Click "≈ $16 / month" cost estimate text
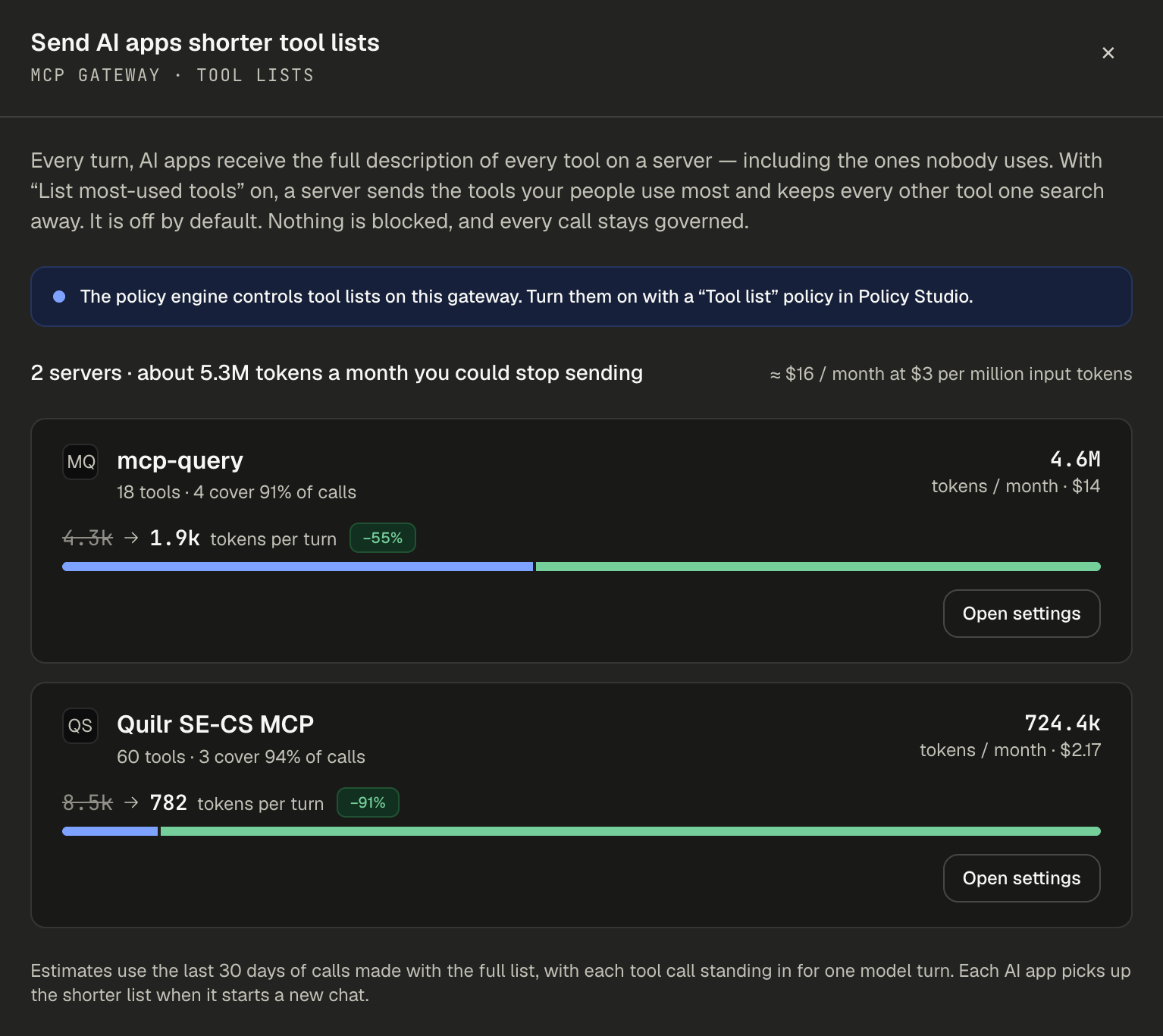Viewport: 1163px width, 1036px height. pos(950,374)
